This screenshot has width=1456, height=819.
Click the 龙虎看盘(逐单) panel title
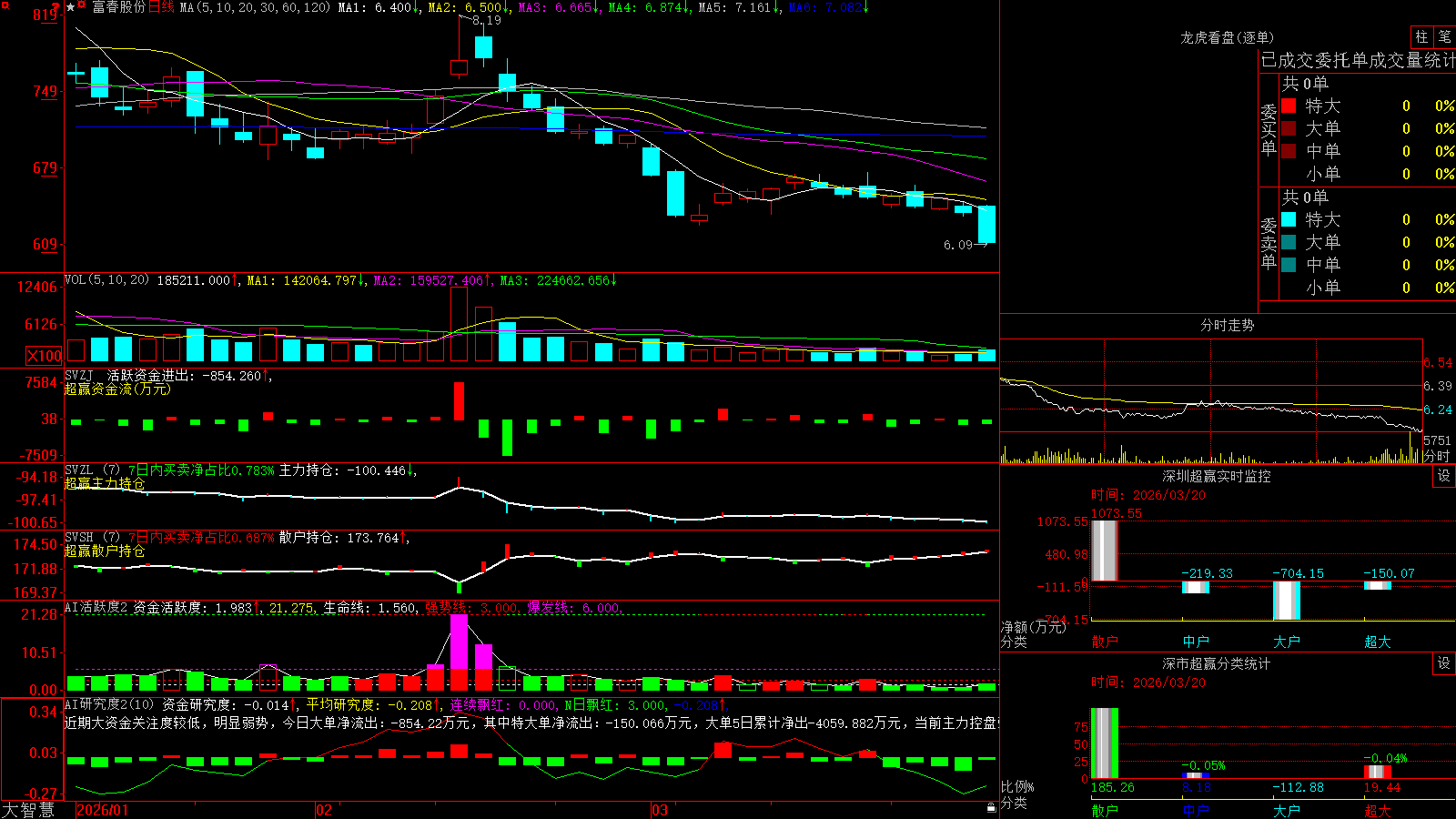tap(1228, 37)
